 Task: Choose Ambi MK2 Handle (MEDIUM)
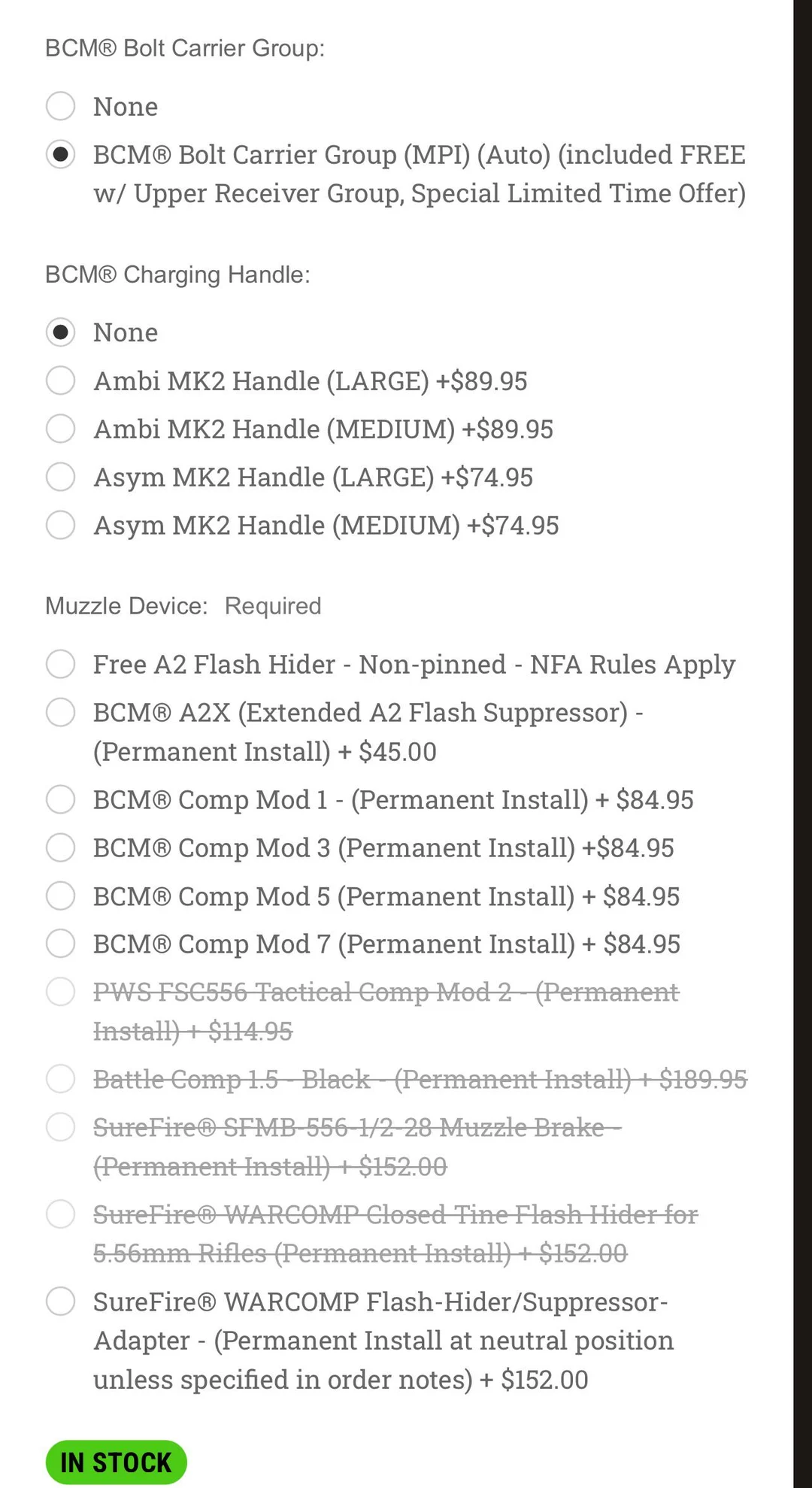tap(60, 429)
